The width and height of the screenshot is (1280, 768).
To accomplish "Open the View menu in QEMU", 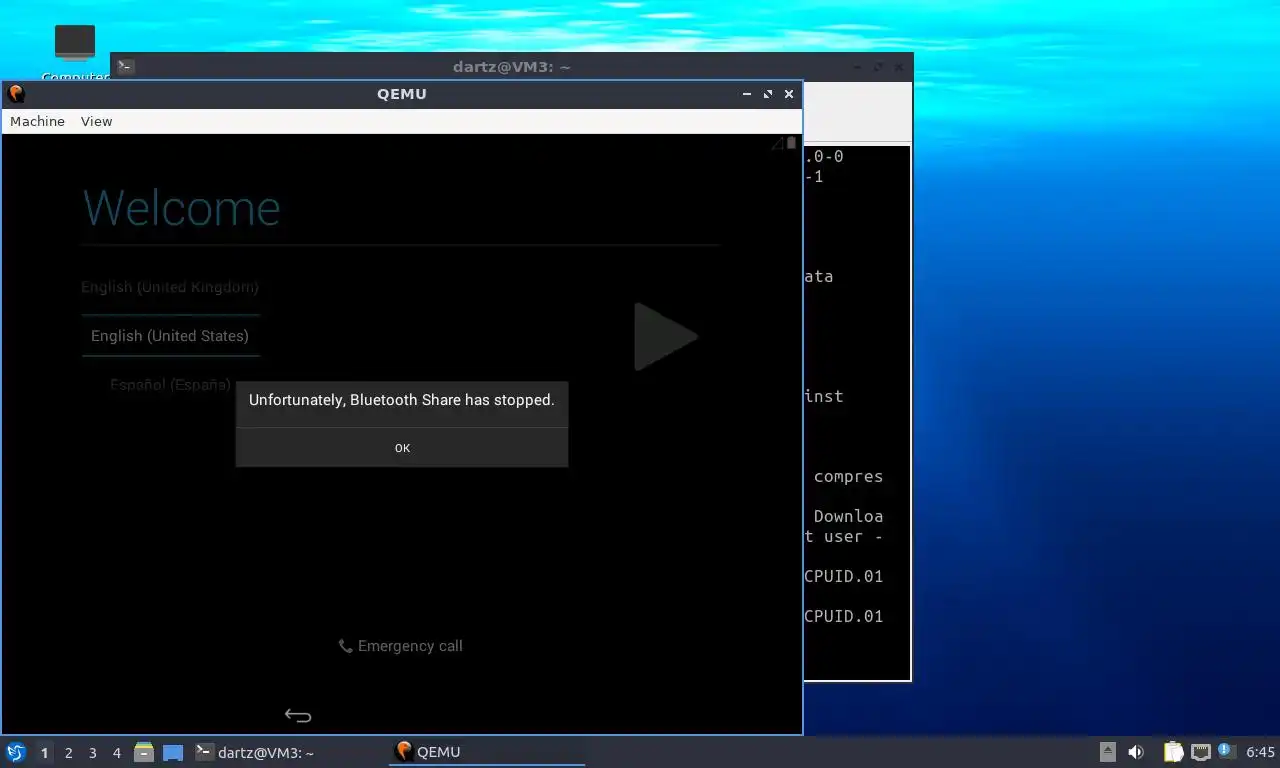I will (96, 121).
